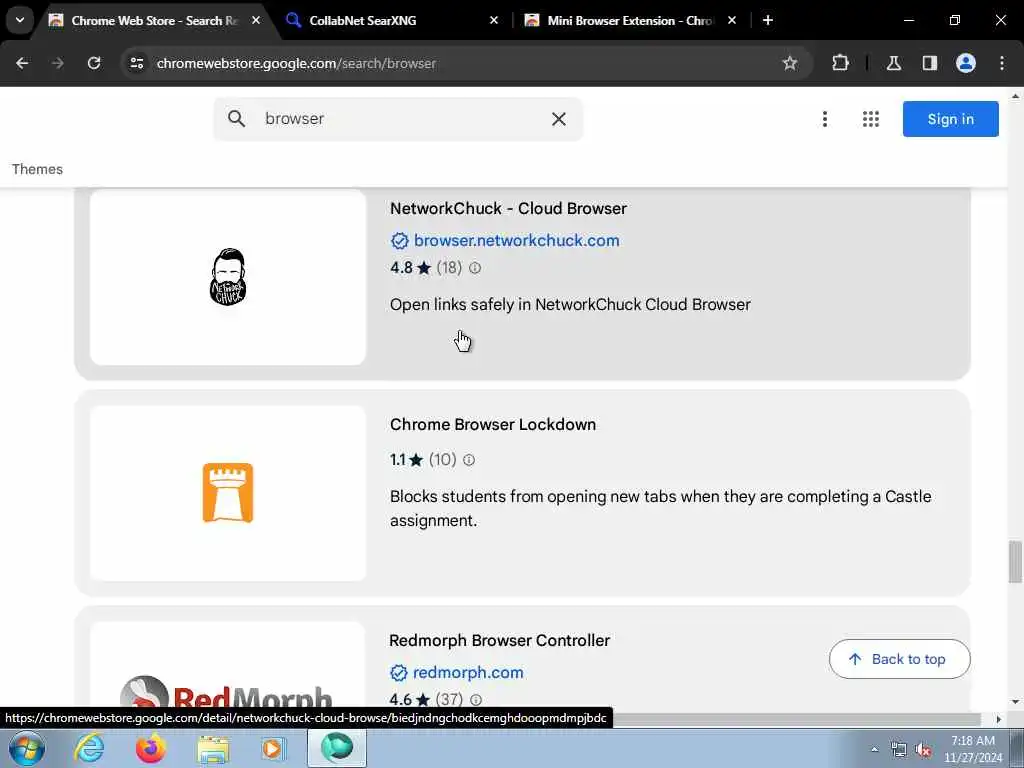Select the active browser taskbar button
1024x768 pixels.
pos(337,748)
